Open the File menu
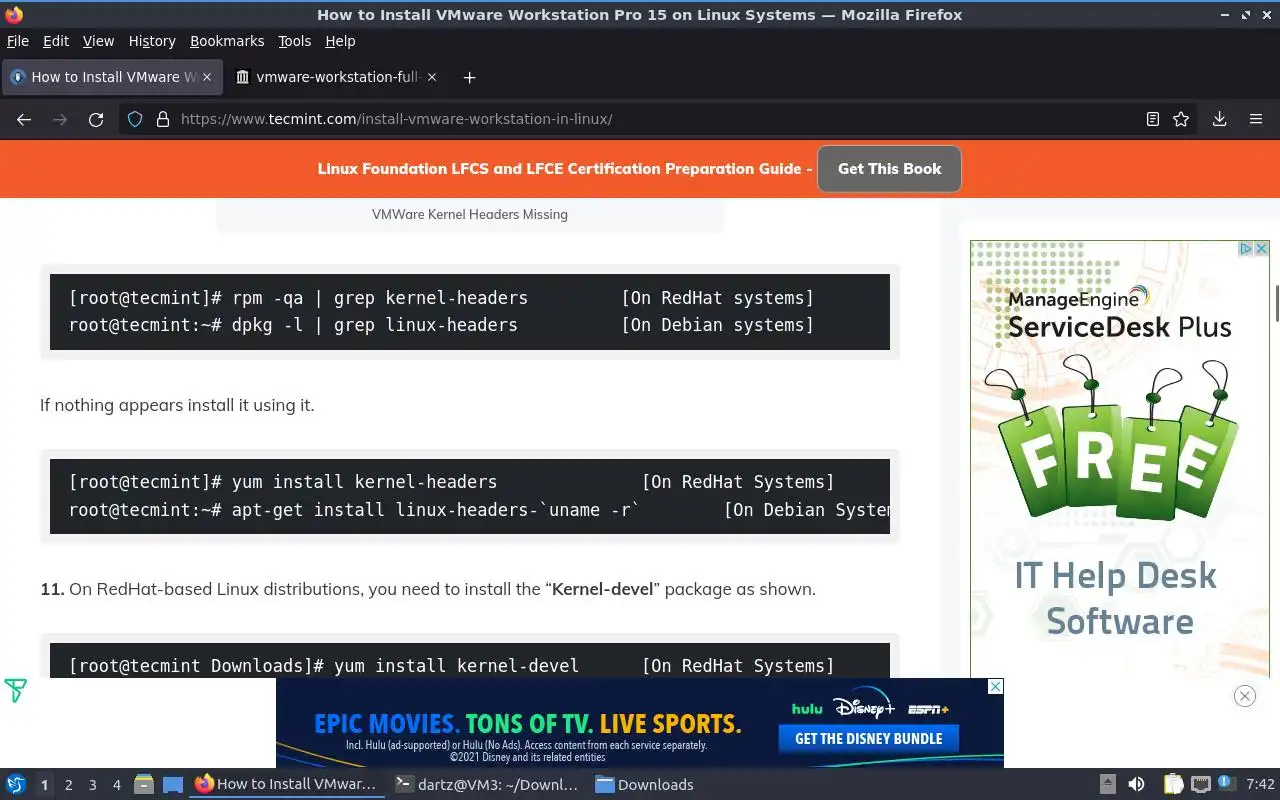1280x800 pixels. pos(18,41)
